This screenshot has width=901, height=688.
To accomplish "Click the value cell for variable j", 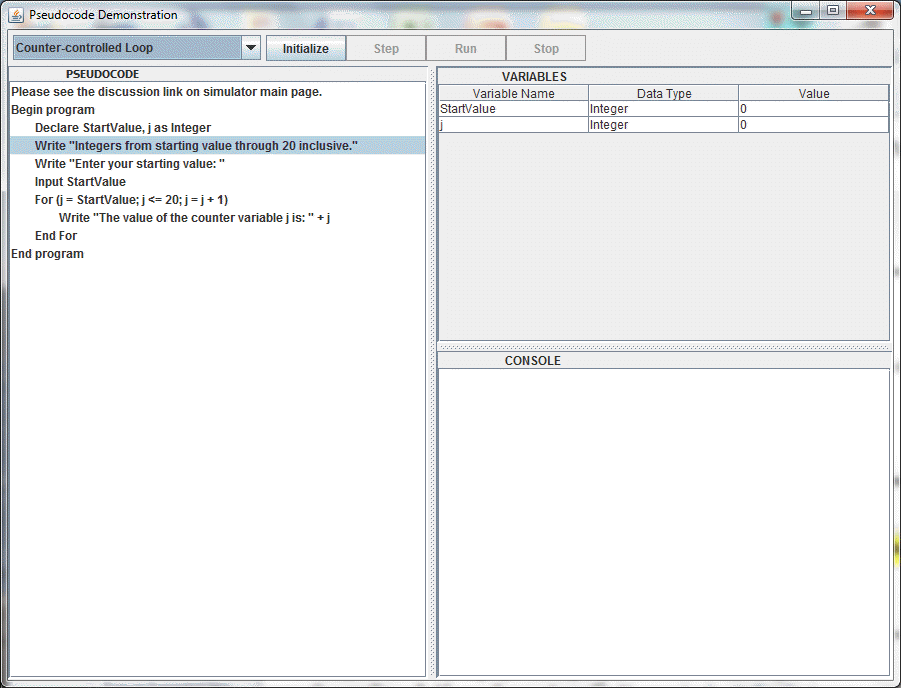I will click(813, 125).
